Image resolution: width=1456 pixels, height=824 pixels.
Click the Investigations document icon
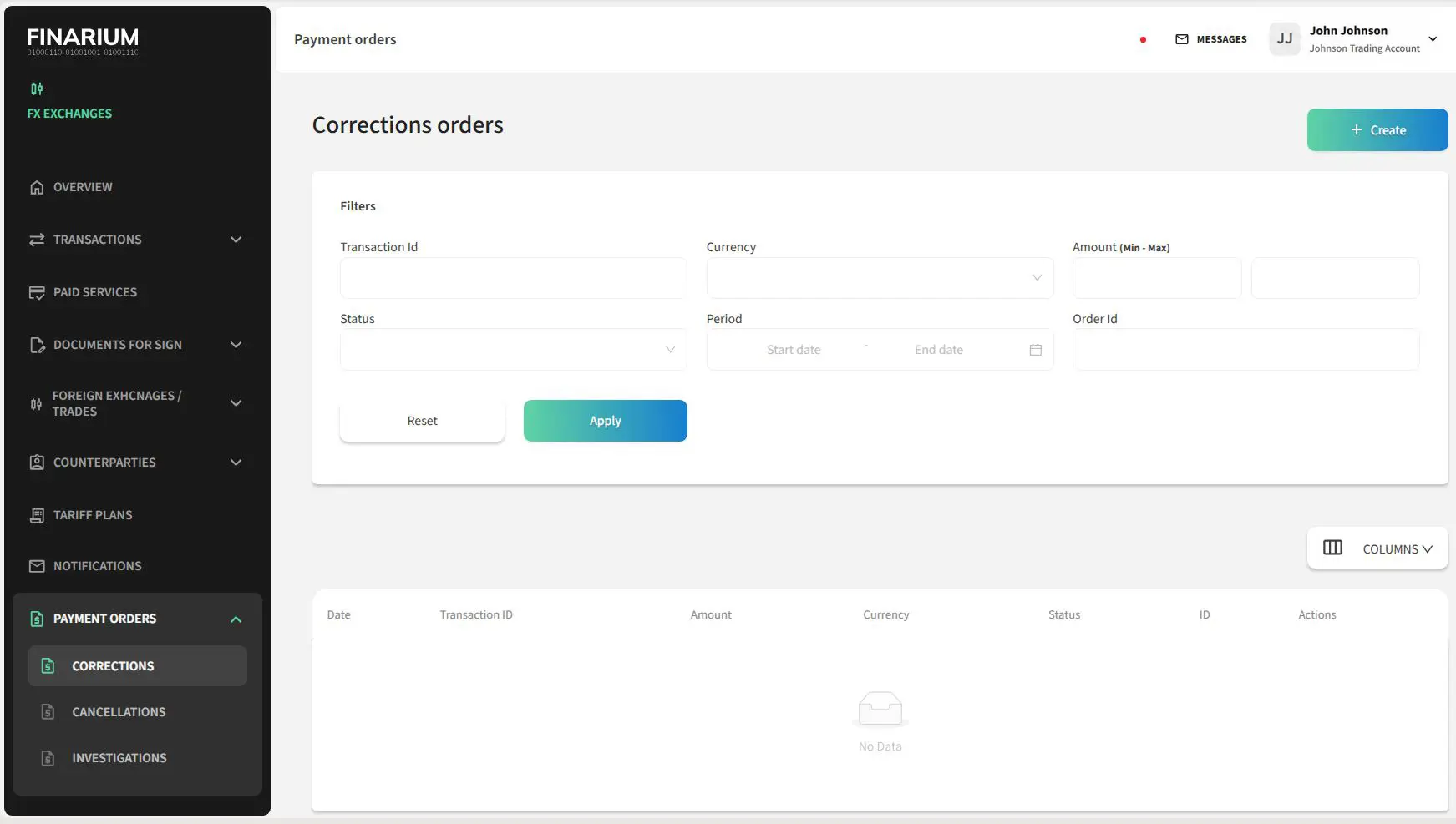pyautogui.click(x=48, y=758)
